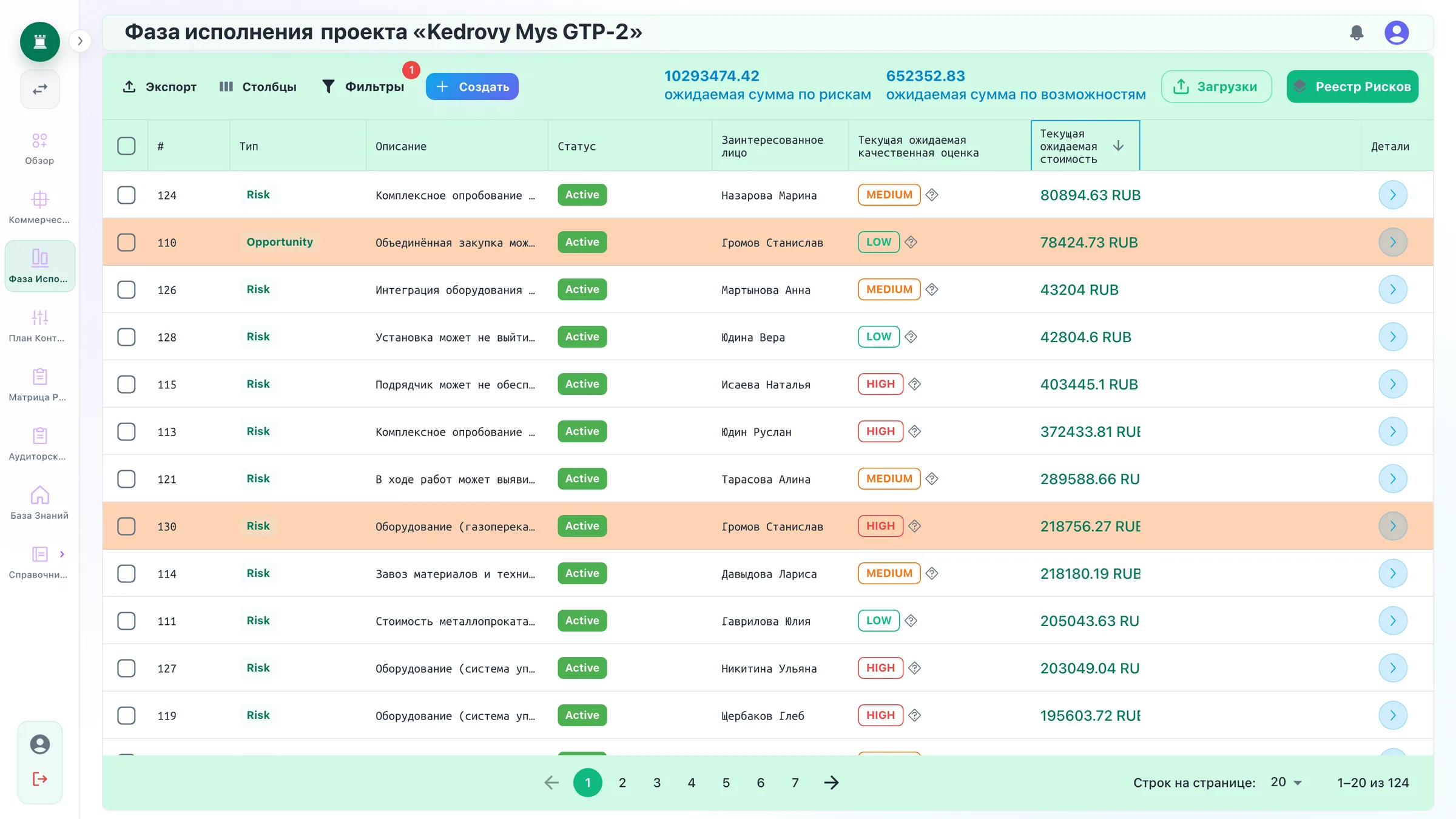Open Матрица Р... sidebar section
This screenshot has height=819, width=1456.
point(39,385)
